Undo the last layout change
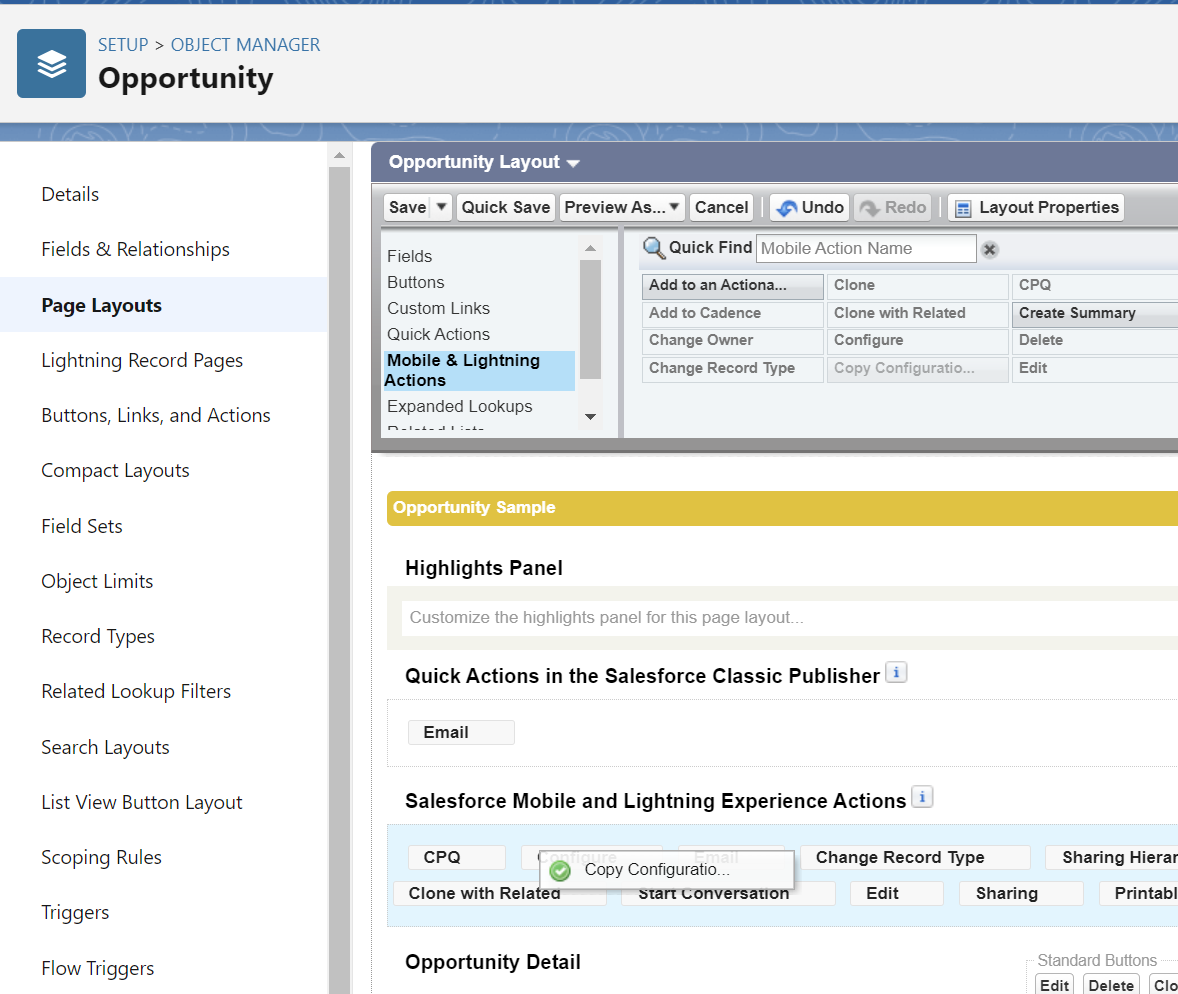 (x=810, y=207)
